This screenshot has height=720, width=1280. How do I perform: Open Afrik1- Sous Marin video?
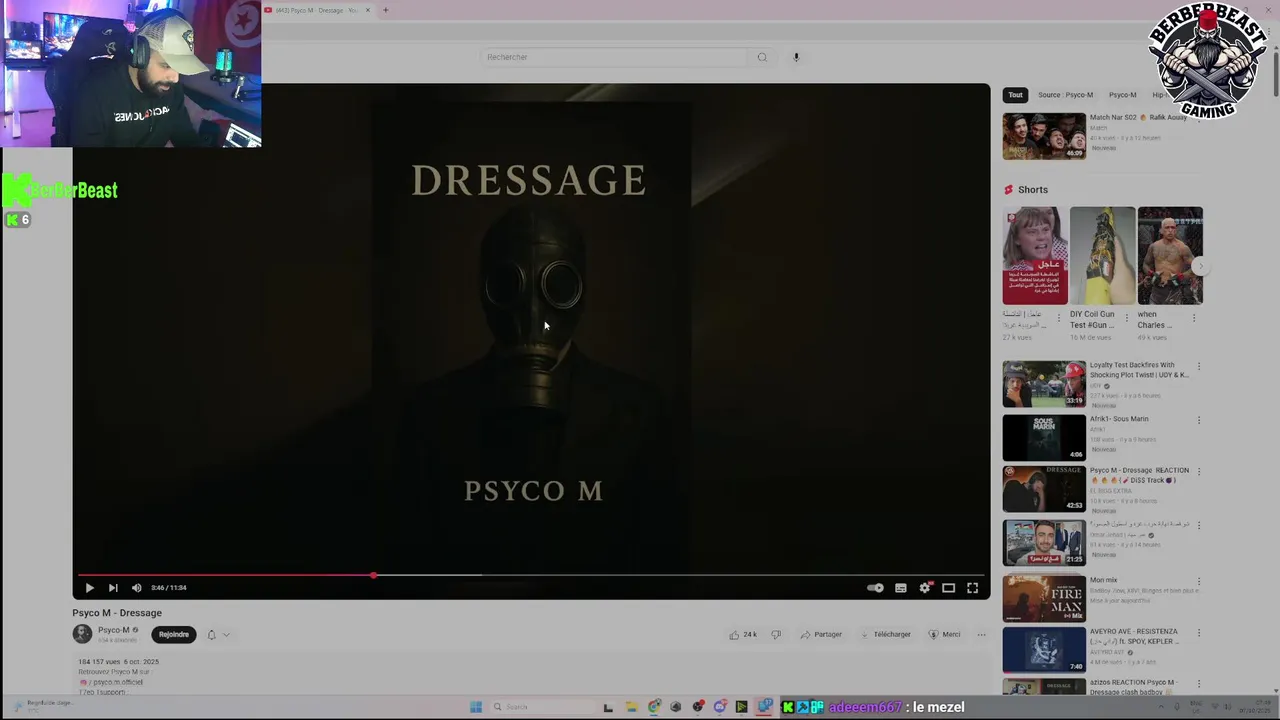(x=1044, y=438)
